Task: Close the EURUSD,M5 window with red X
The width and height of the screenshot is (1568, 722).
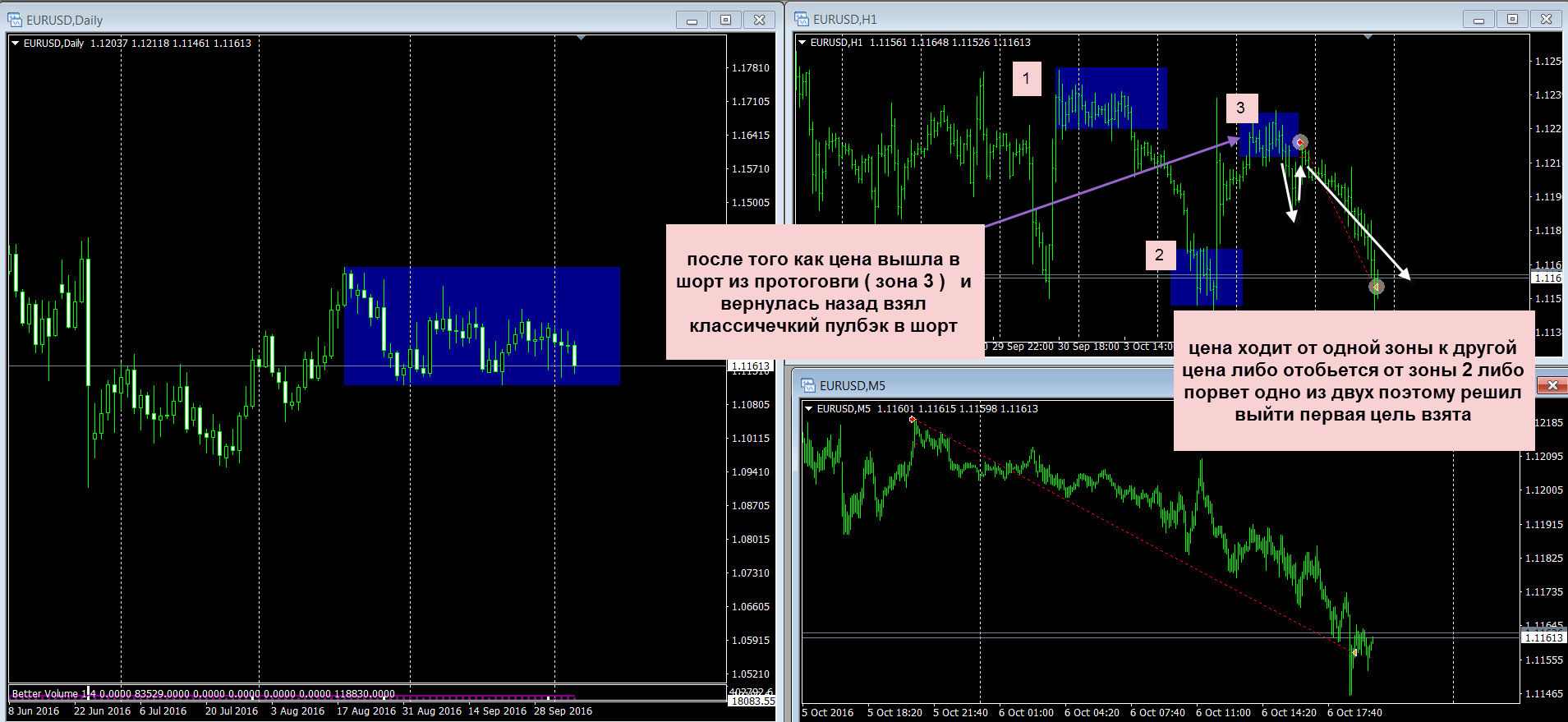Action: (1552, 385)
